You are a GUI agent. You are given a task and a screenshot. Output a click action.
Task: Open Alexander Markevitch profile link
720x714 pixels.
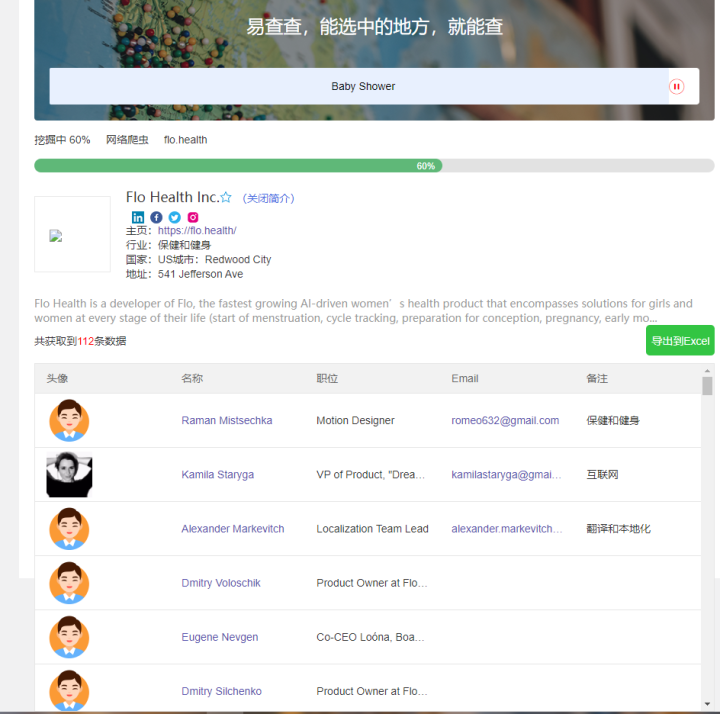point(233,529)
